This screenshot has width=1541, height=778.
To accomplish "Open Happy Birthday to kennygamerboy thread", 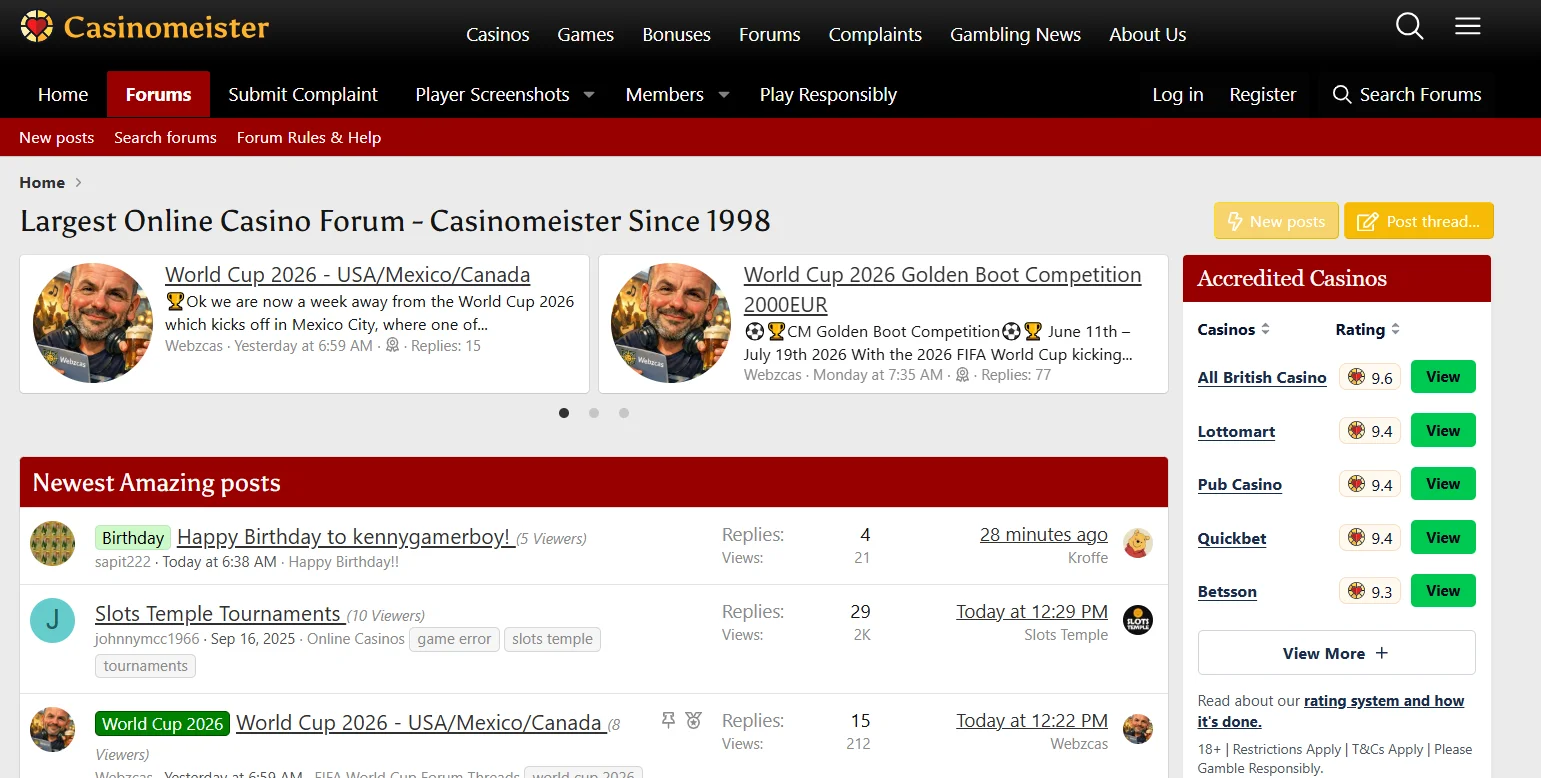I will pos(345,537).
